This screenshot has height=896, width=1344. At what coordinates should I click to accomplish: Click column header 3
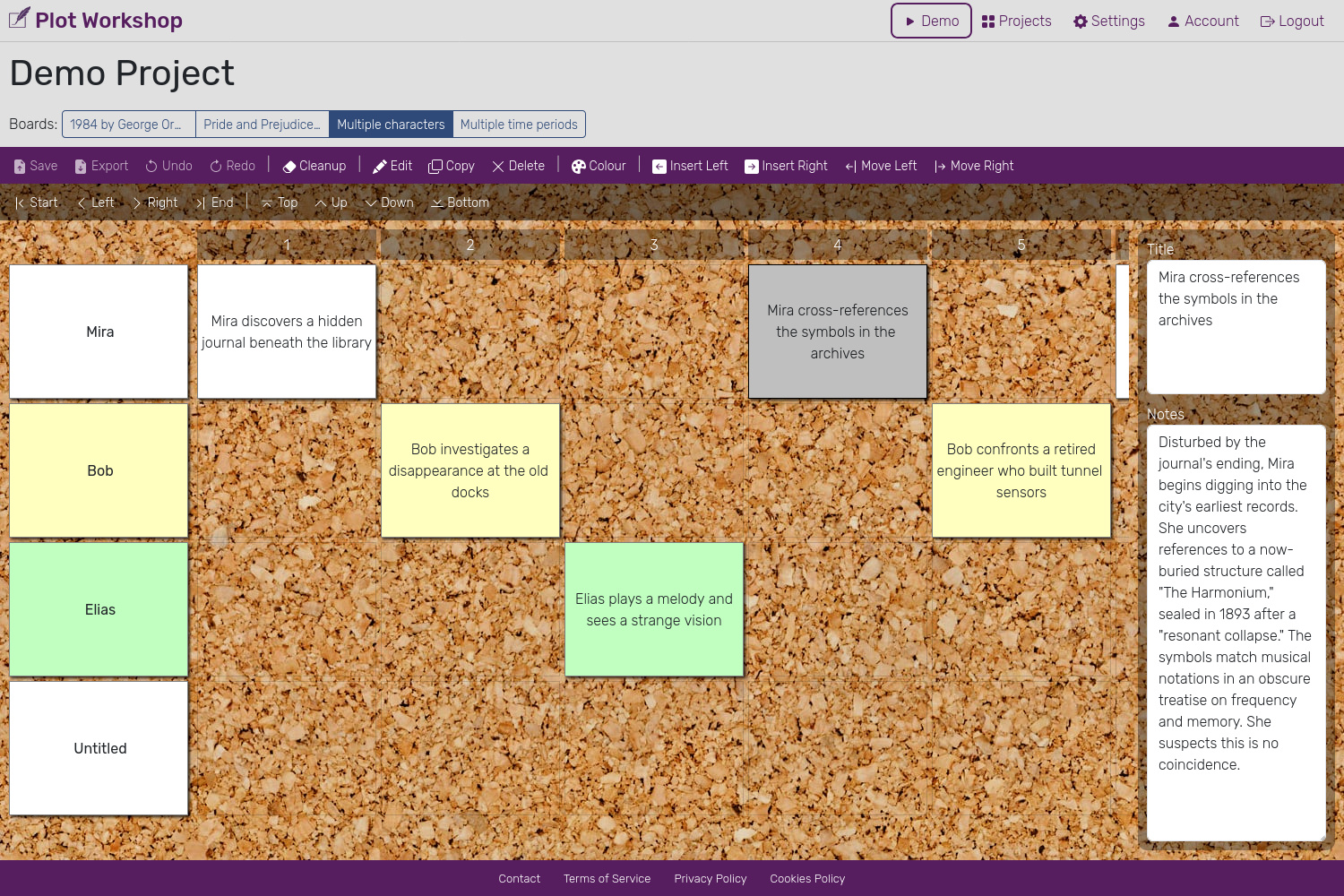pos(654,245)
